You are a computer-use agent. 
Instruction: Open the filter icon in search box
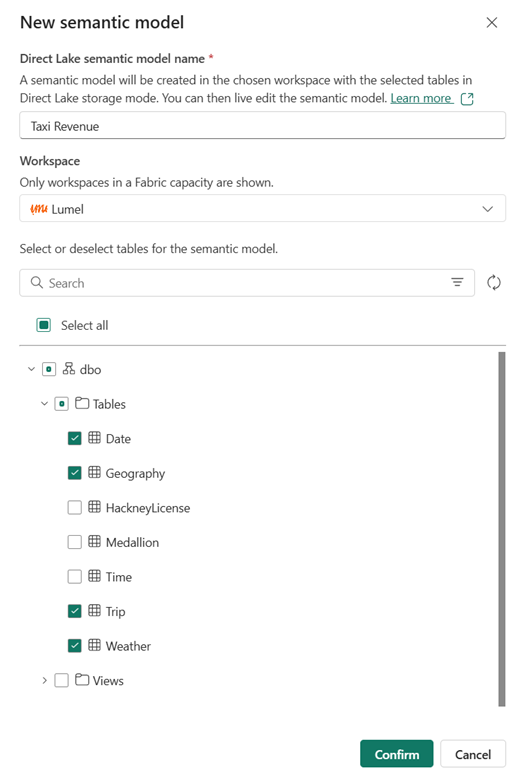click(x=457, y=282)
